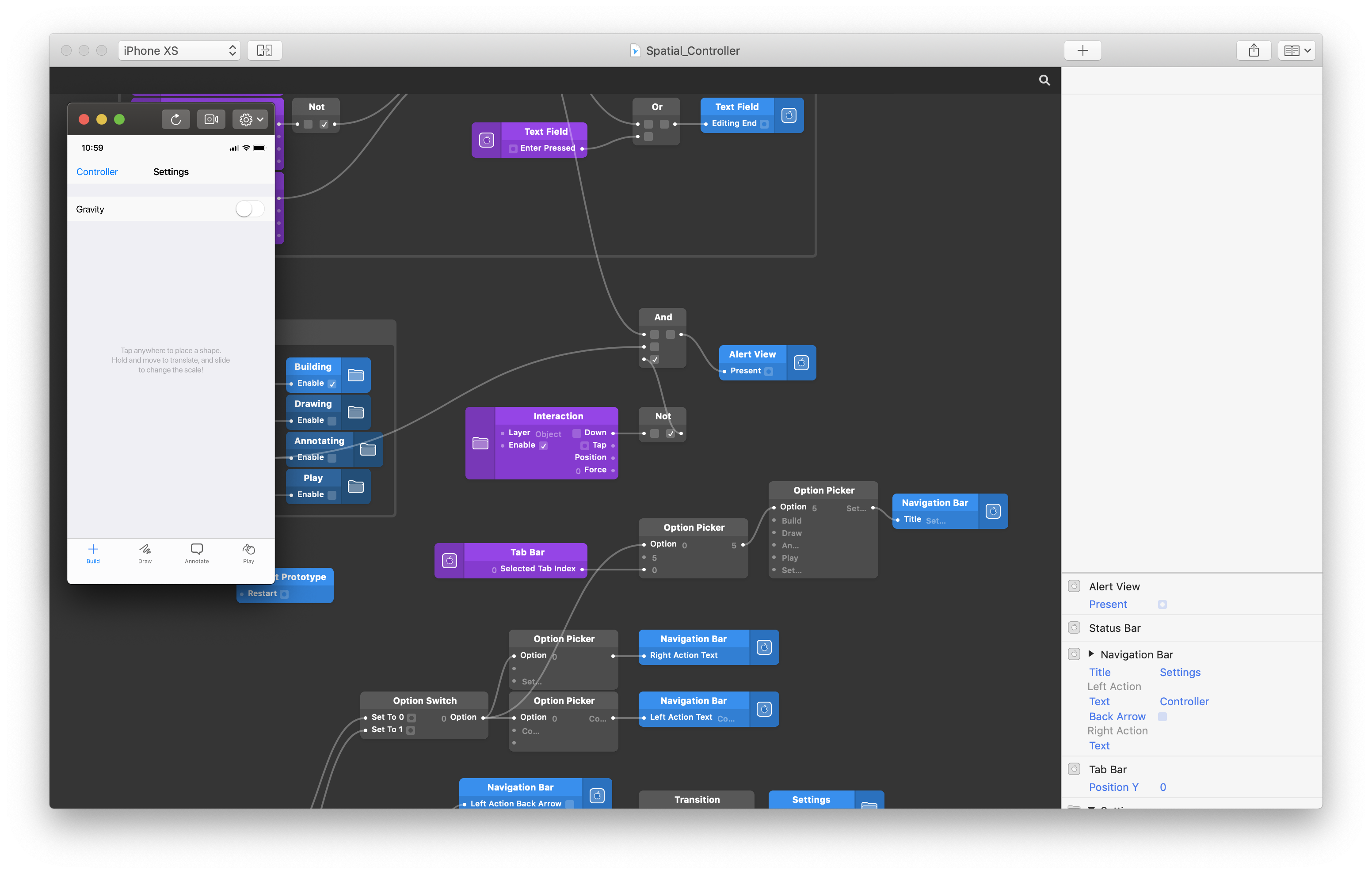Click Set To 1 pulse on Option Switch
Viewport: 1372px width, 874px height.
click(410, 730)
